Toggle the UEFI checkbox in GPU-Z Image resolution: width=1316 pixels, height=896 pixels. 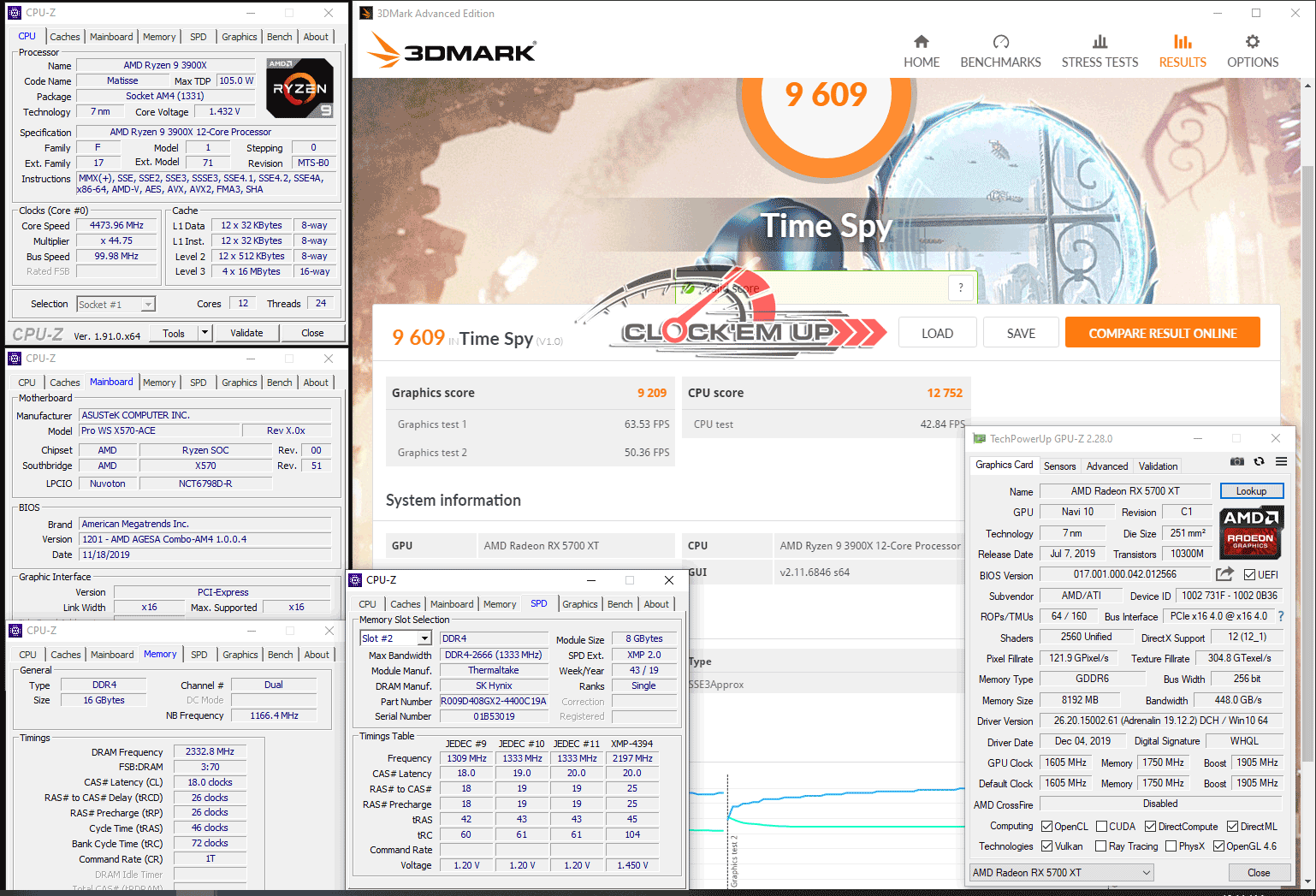1249,575
